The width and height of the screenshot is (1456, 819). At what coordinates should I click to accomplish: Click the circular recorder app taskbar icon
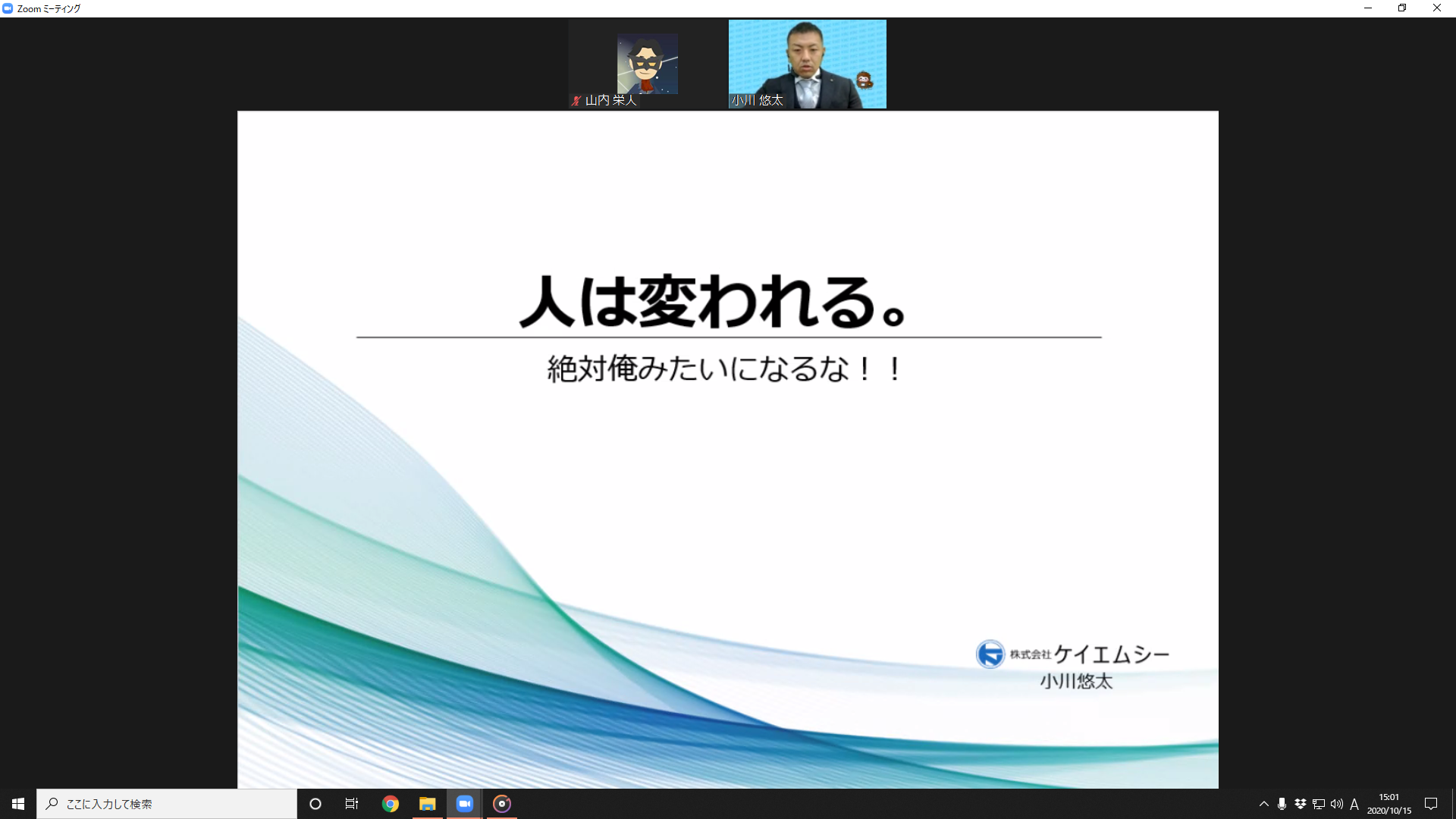coord(502,804)
